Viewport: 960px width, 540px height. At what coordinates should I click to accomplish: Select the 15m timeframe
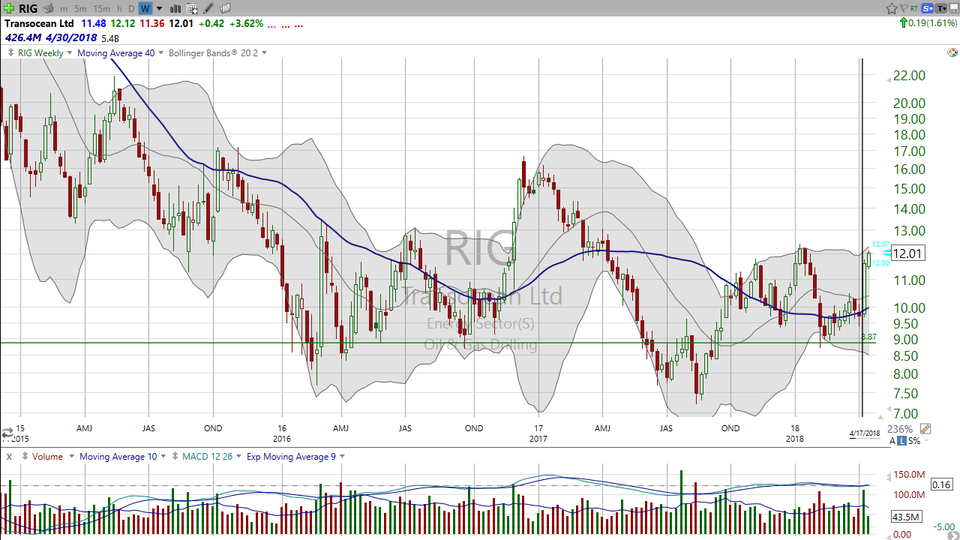(102, 9)
